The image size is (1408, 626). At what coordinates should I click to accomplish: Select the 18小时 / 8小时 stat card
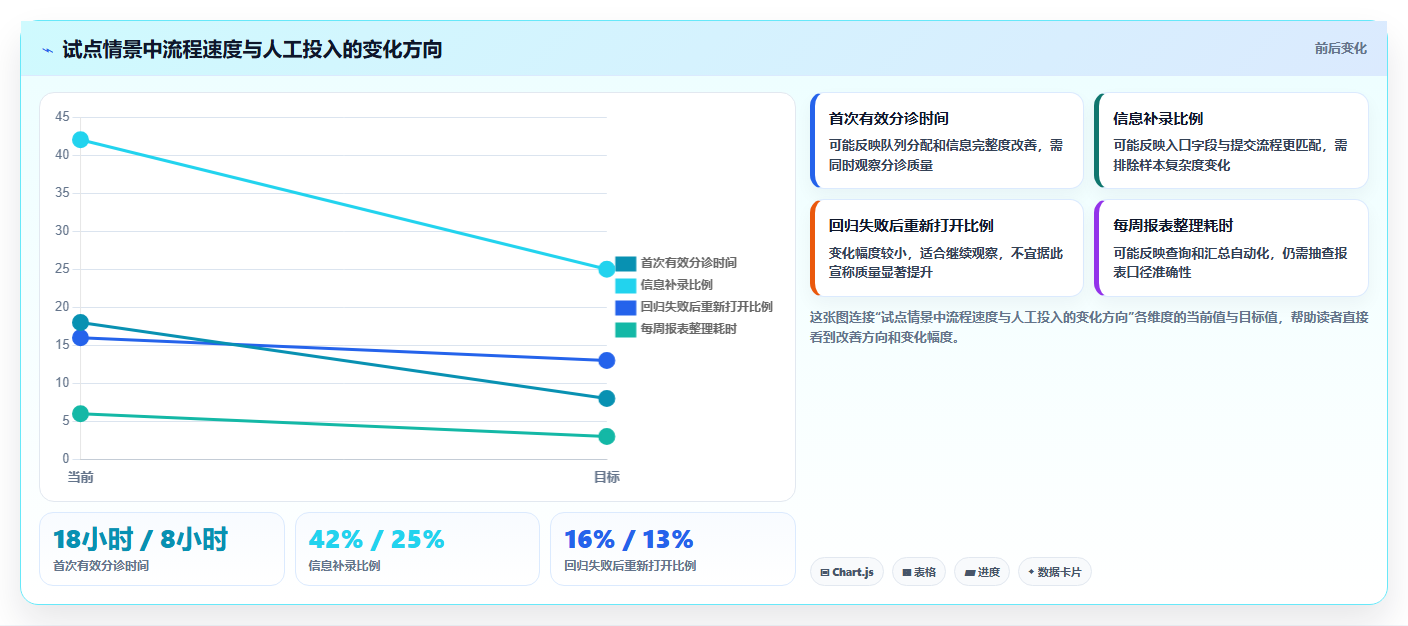[162, 549]
